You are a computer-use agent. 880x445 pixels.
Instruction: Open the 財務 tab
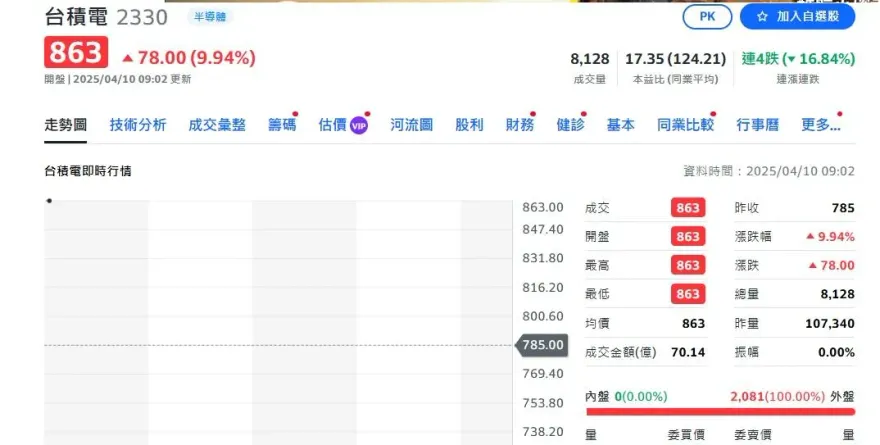click(519, 125)
